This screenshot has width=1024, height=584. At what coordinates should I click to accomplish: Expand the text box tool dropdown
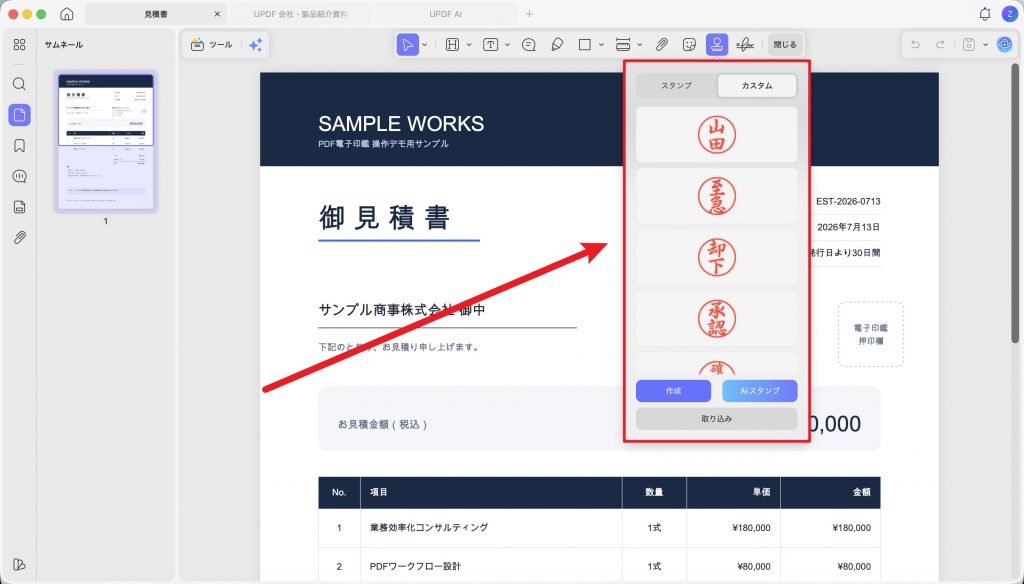[x=507, y=44]
